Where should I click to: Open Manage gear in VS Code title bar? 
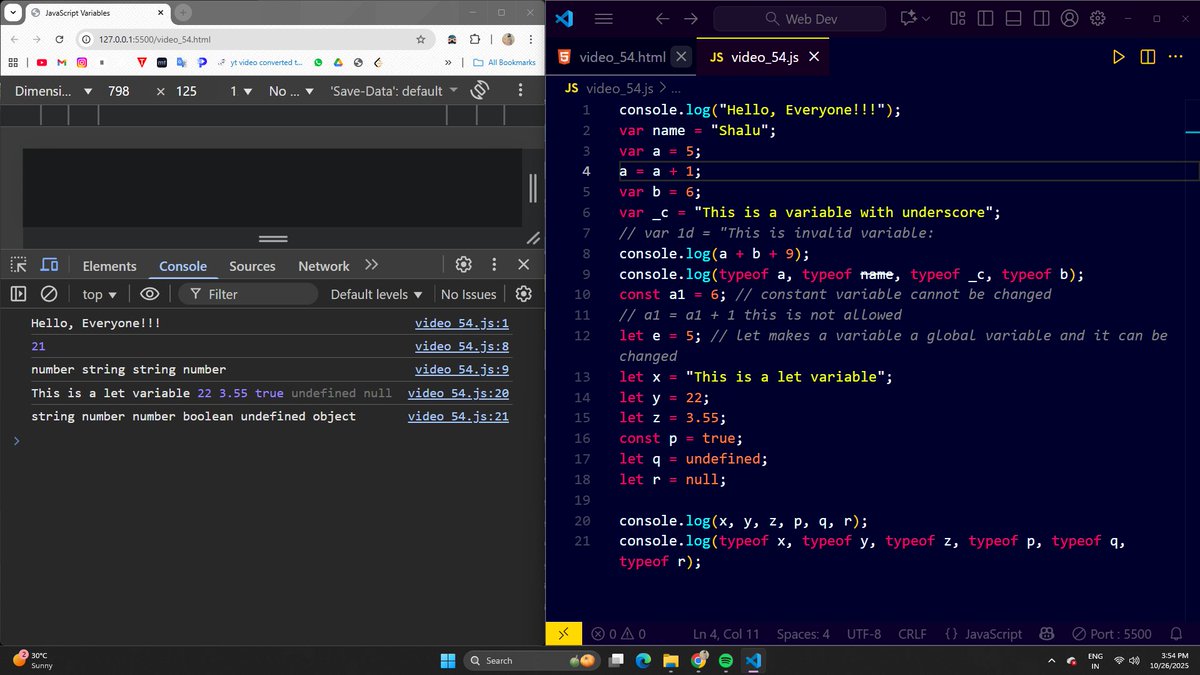coord(1098,19)
